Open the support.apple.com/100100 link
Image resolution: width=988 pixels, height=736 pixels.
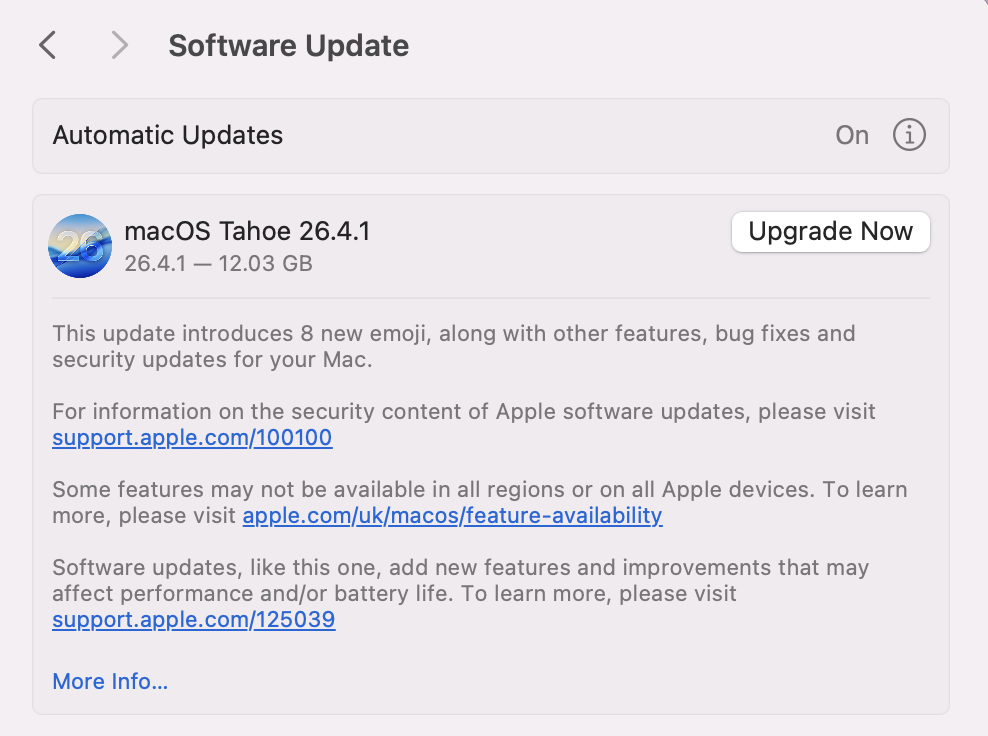pos(191,437)
